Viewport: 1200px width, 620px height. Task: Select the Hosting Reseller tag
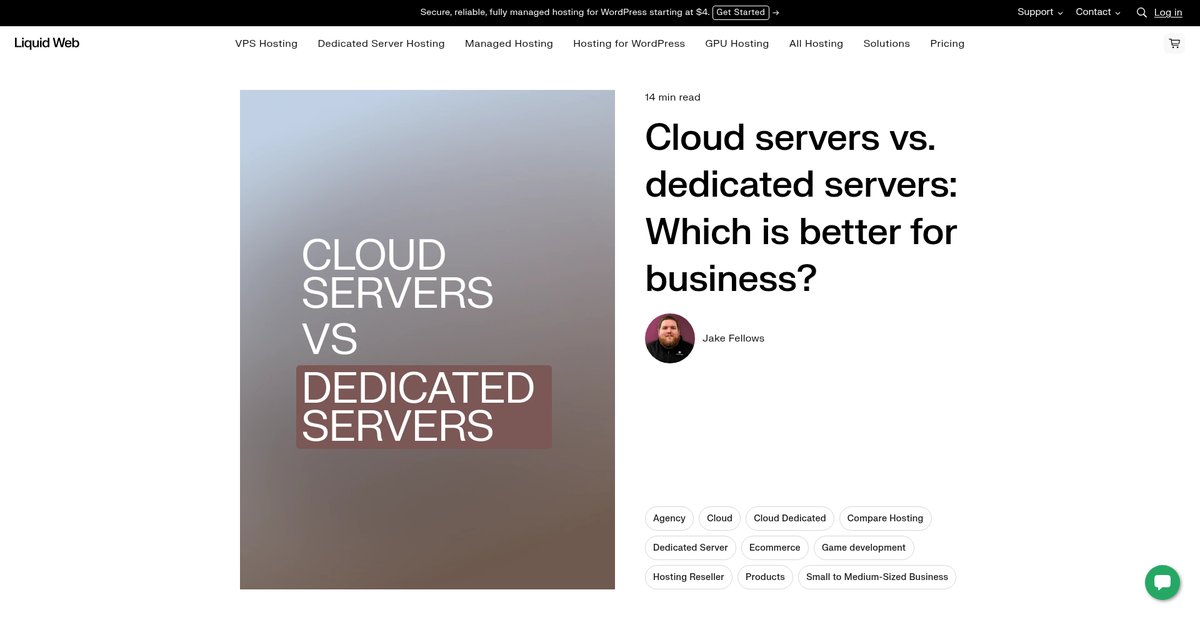(689, 577)
